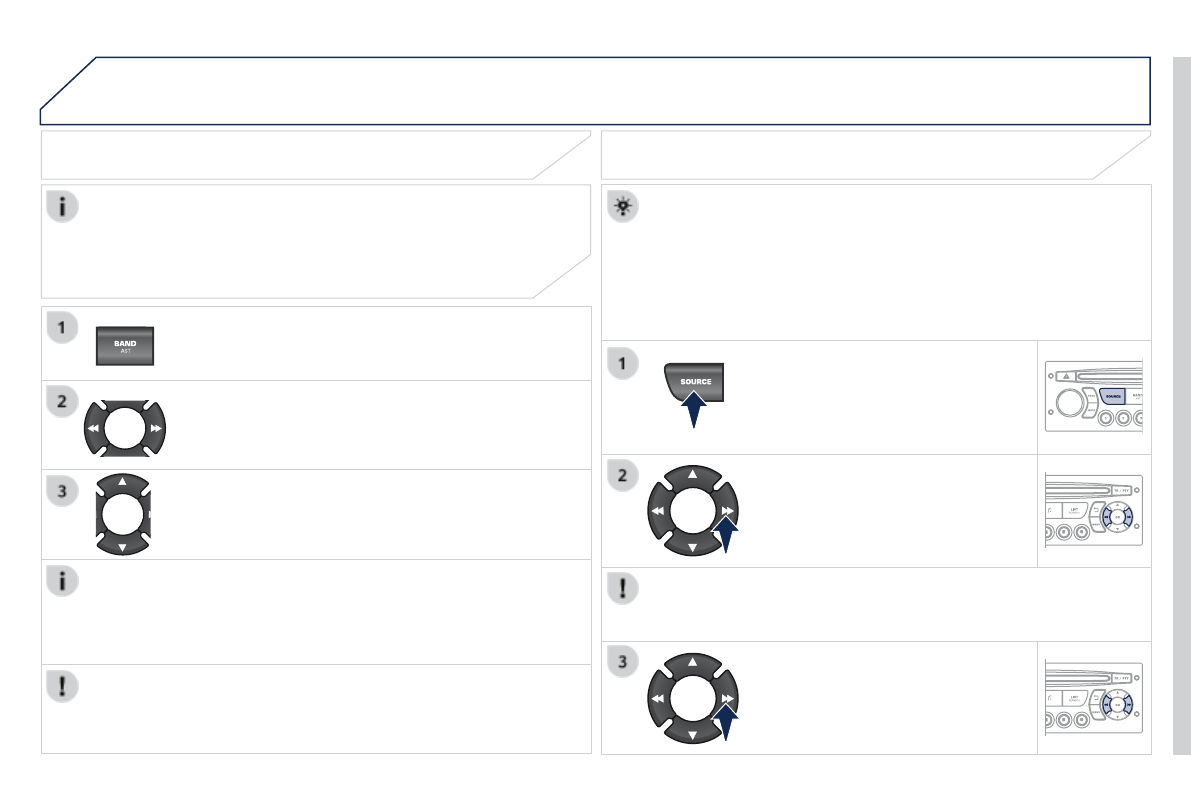Open radio panel thumbnail with SOURCE highlighted
The image size is (1191, 794).
click(x=1094, y=397)
